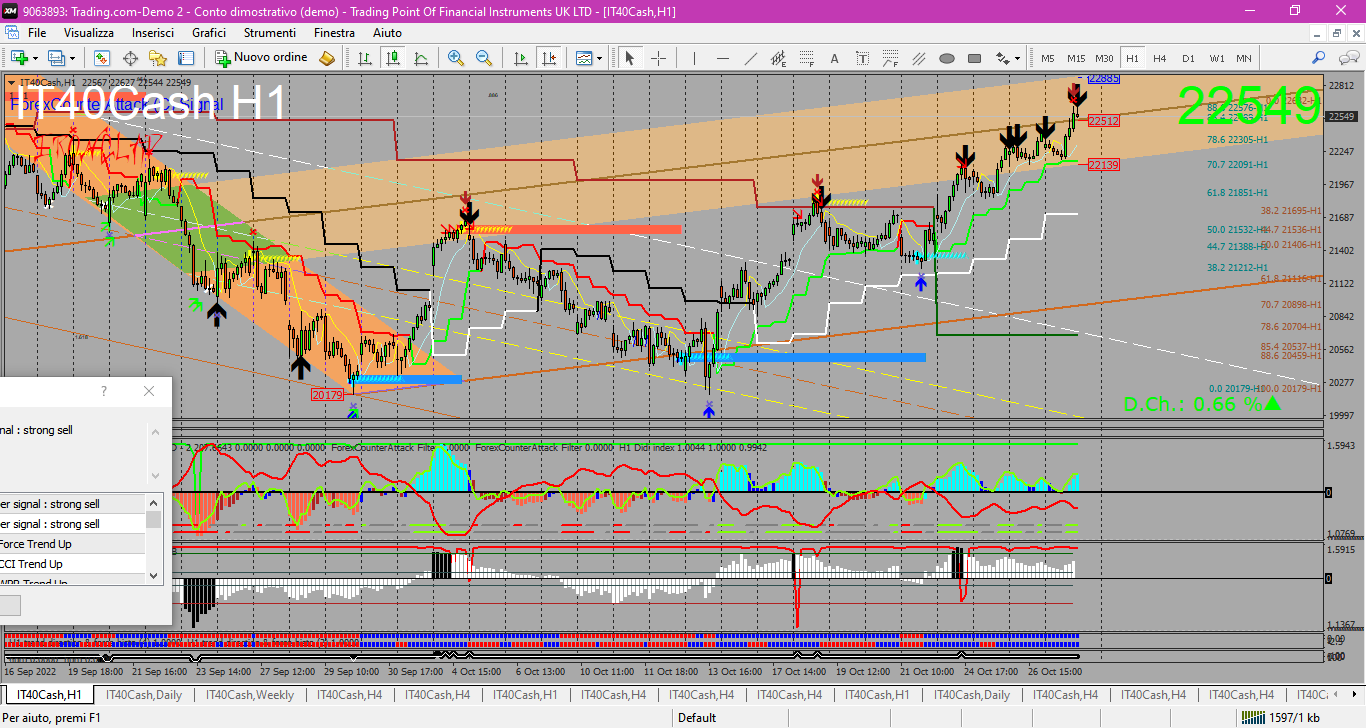Select the vertical line tool
1366x728 pixels.
[695, 58]
